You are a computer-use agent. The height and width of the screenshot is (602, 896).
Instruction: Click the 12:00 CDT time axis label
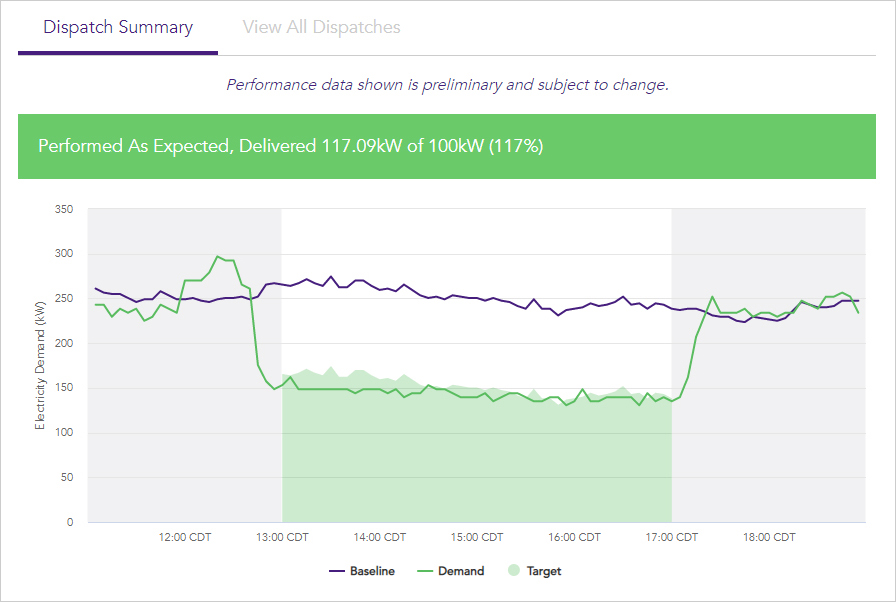pyautogui.click(x=185, y=537)
